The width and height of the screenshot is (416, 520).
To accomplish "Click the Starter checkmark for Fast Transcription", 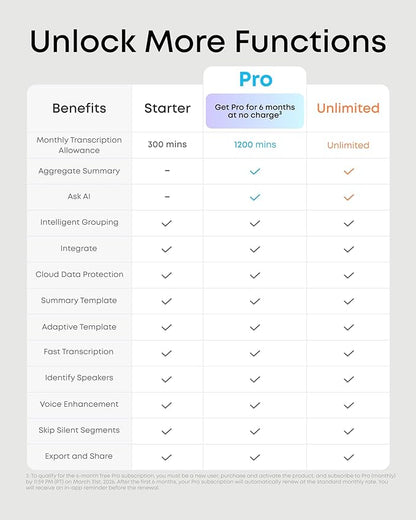I will click(x=167, y=353).
